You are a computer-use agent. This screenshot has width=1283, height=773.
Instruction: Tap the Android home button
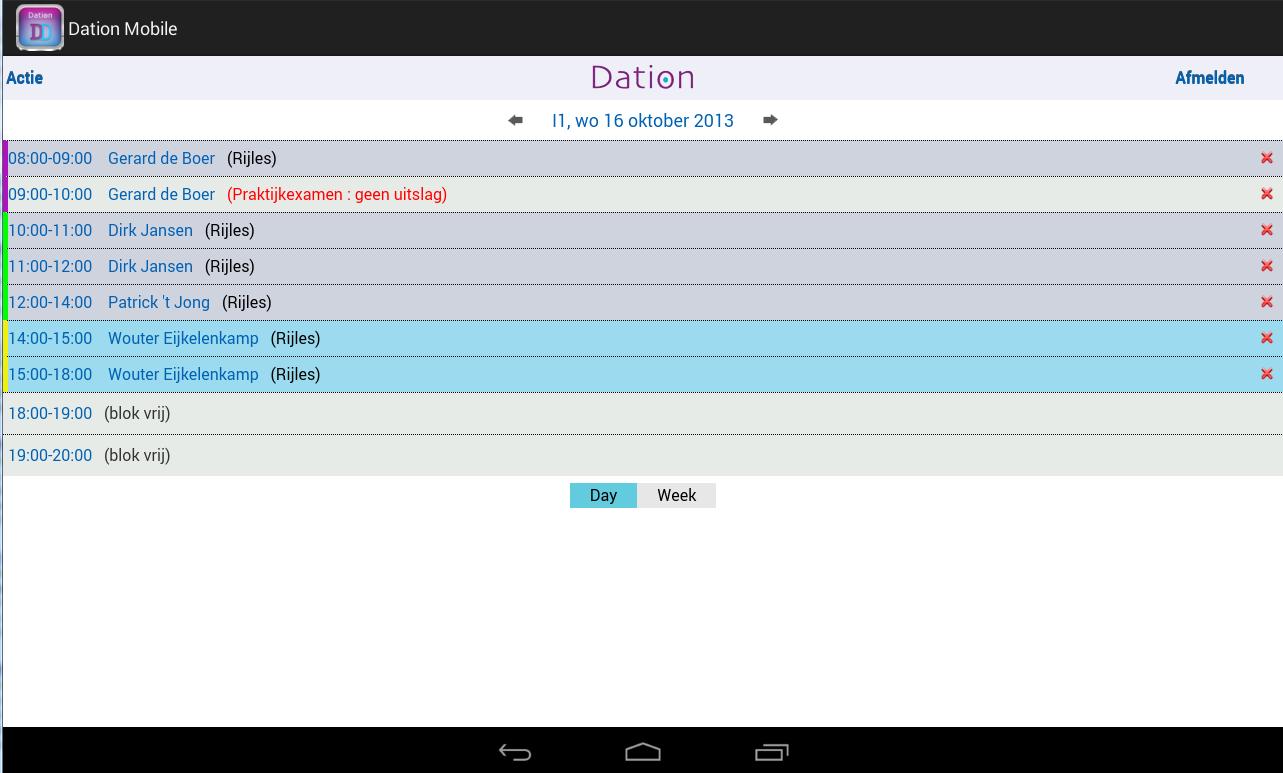(642, 751)
